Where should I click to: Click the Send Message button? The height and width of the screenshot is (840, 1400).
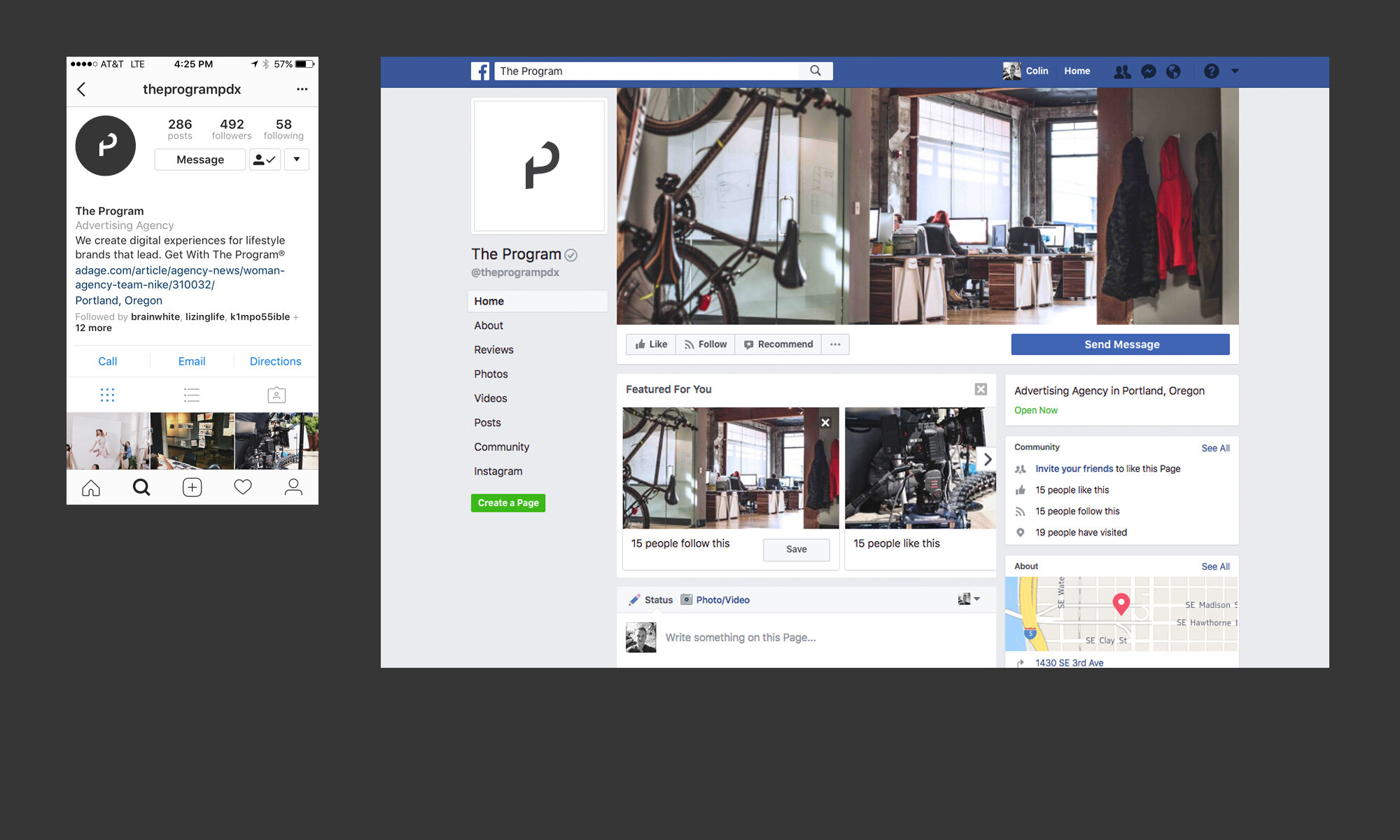click(1121, 344)
